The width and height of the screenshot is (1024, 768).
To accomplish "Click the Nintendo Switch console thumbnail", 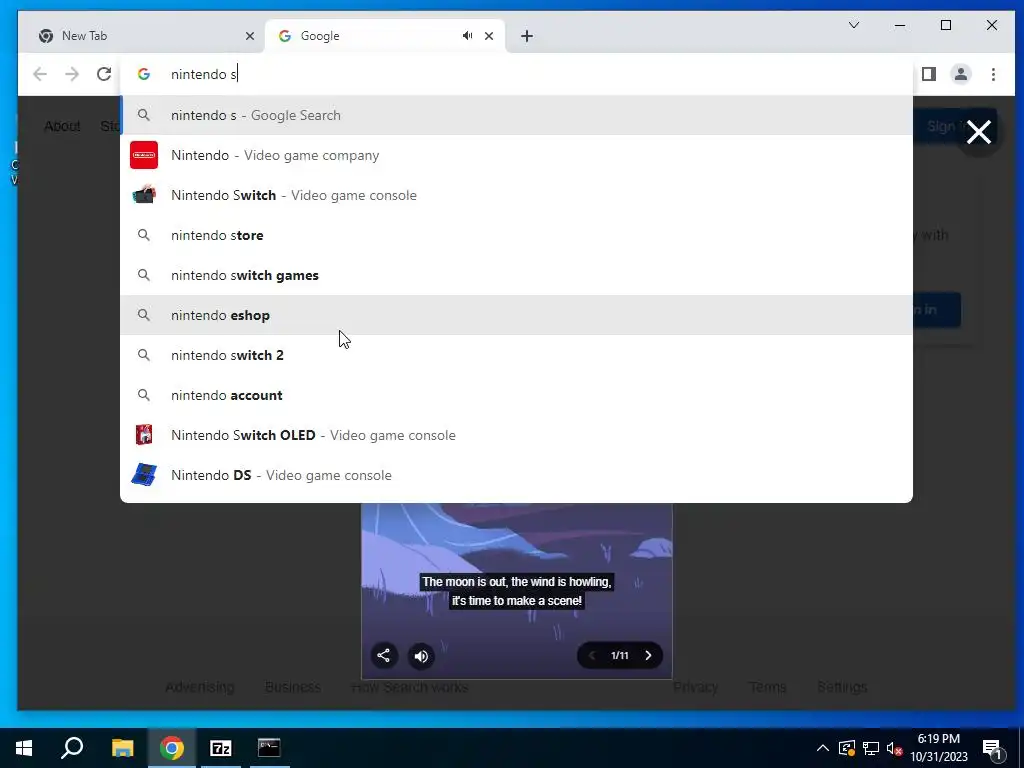I will 144,195.
